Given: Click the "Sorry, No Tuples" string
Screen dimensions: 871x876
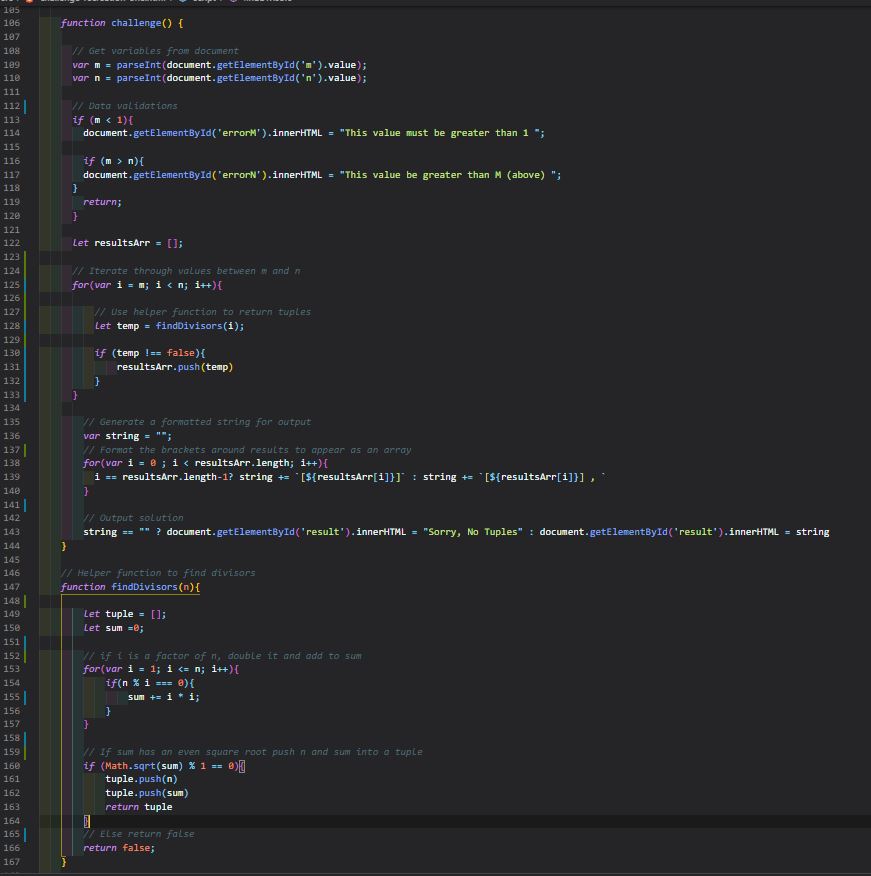Looking at the screenshot, I should [x=473, y=532].
